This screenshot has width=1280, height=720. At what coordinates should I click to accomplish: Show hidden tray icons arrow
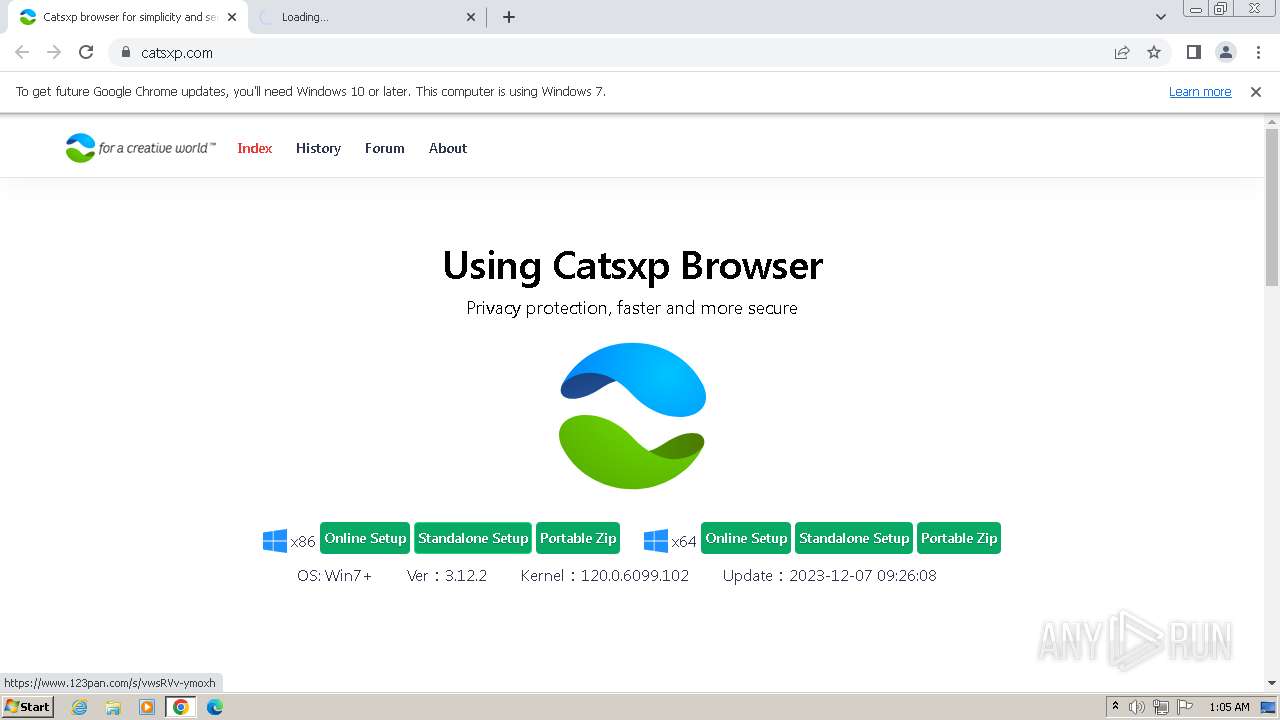tap(1115, 707)
